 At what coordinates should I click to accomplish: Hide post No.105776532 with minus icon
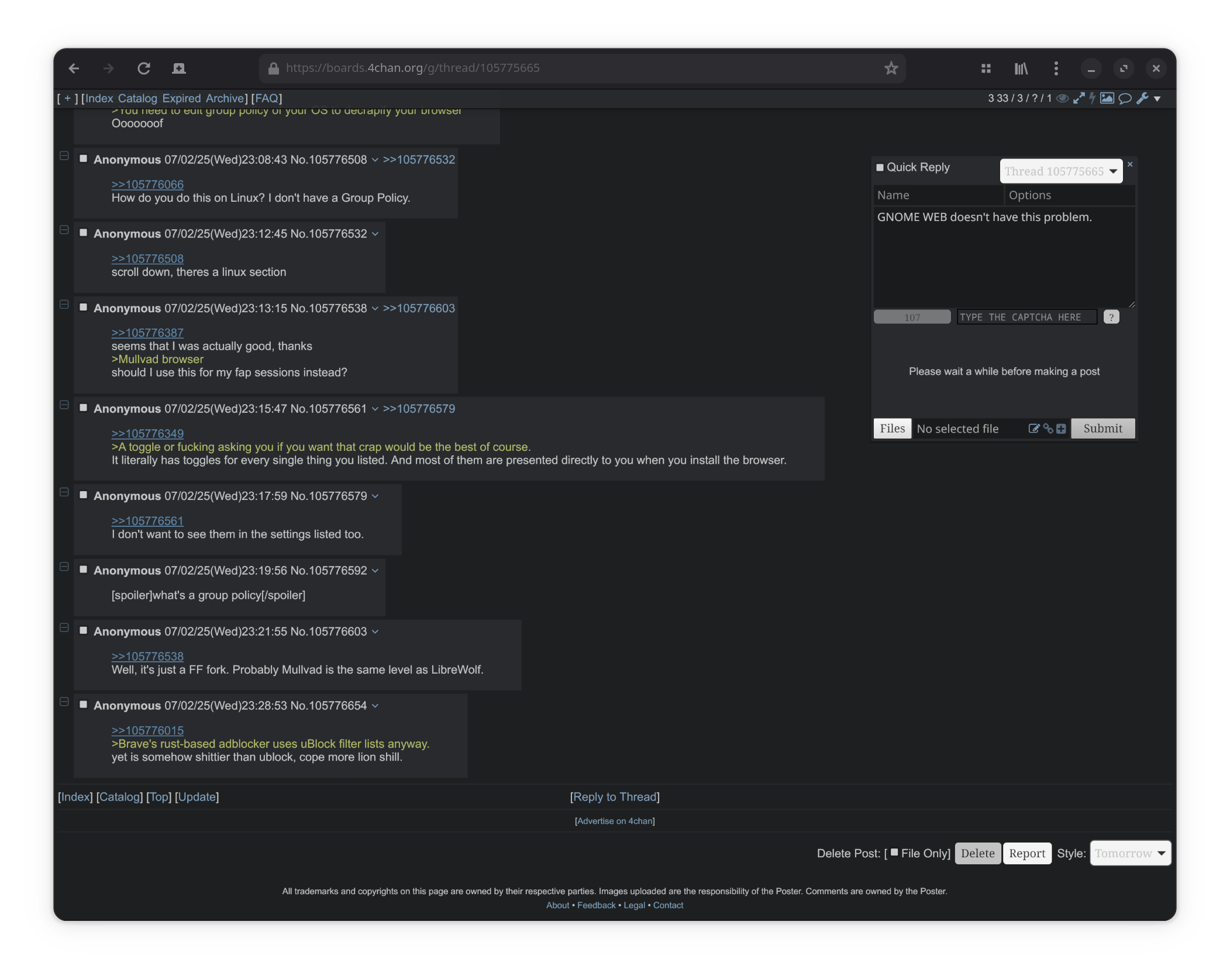[64, 230]
